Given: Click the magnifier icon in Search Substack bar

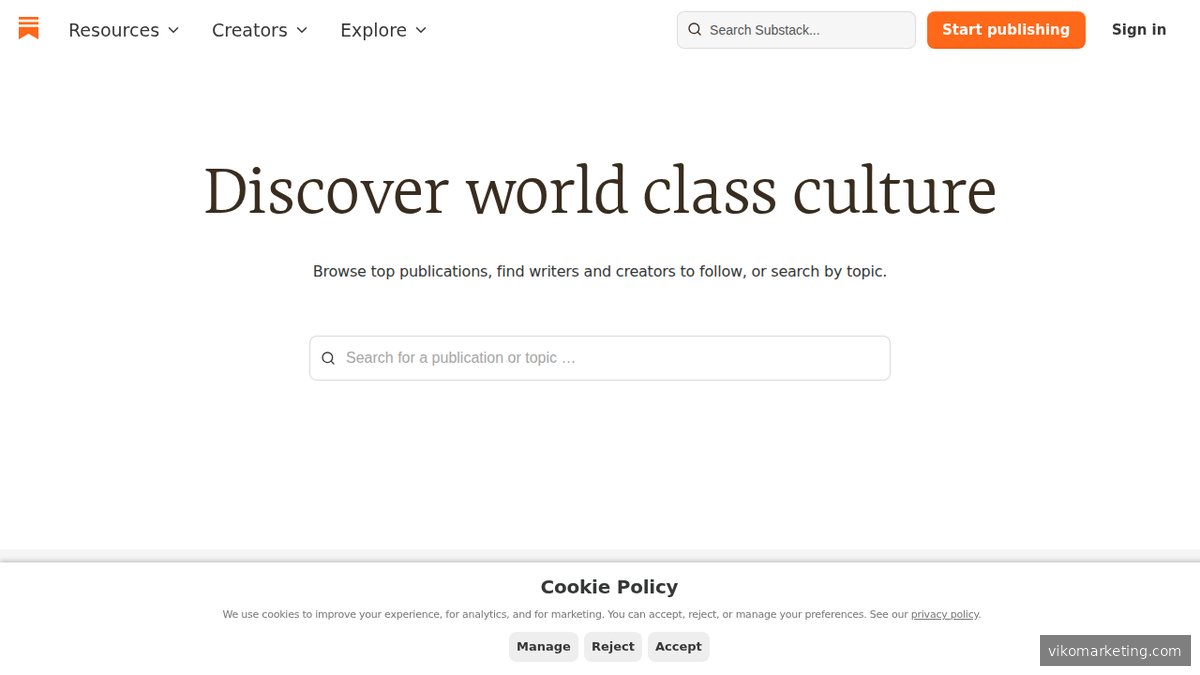Looking at the screenshot, I should coord(695,30).
